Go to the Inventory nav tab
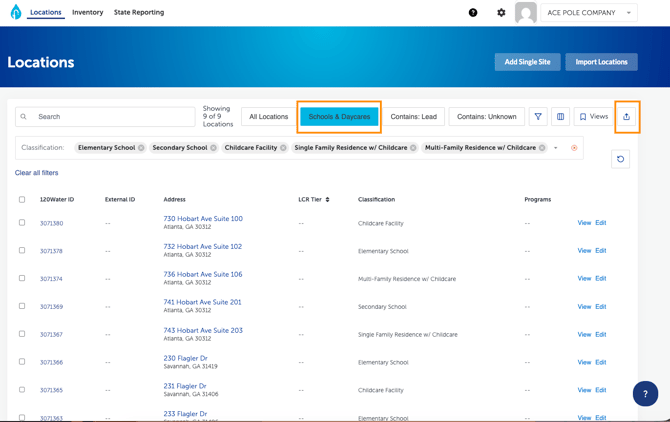 tap(88, 12)
